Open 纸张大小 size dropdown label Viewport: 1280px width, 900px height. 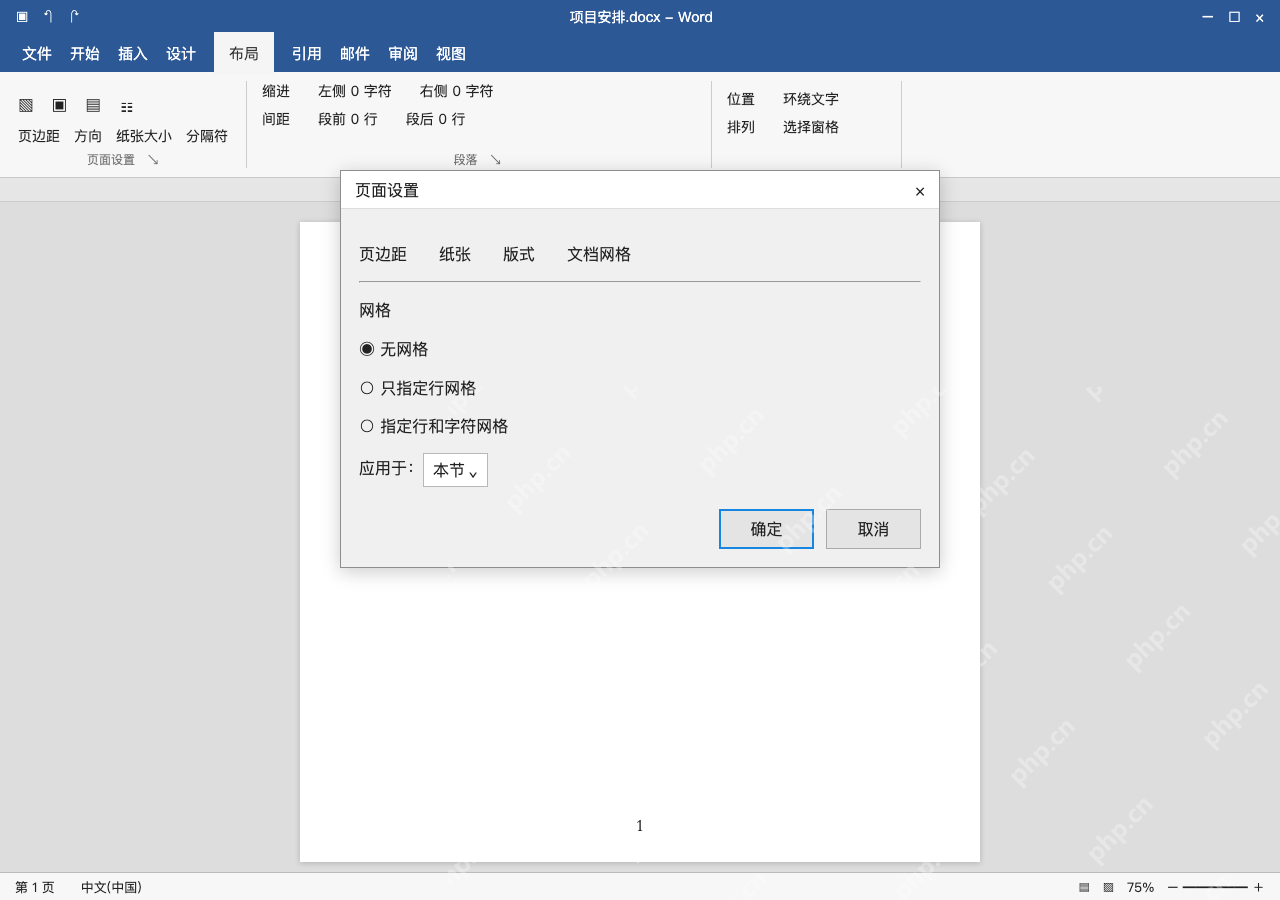tap(144, 136)
